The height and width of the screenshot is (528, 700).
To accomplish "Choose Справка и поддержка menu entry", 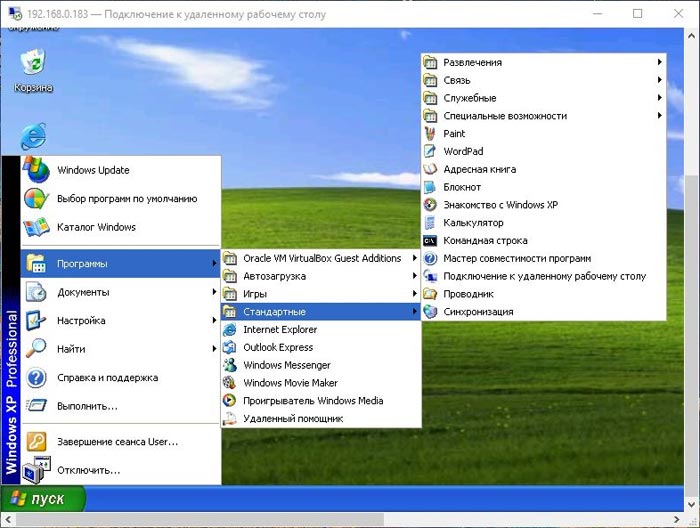I will pos(121,378).
